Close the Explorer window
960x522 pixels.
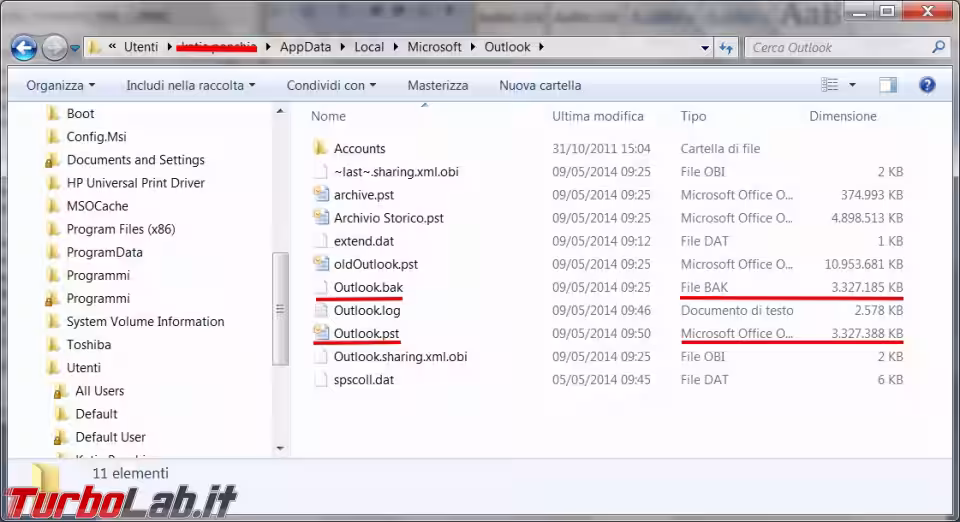928,11
